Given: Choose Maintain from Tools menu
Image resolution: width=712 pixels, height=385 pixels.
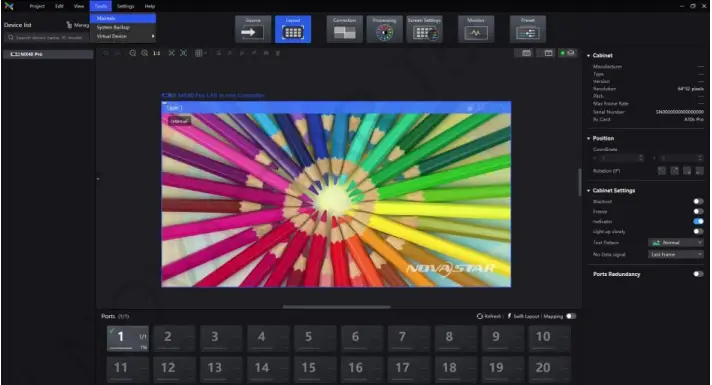Looking at the screenshot, I should (x=123, y=18).
